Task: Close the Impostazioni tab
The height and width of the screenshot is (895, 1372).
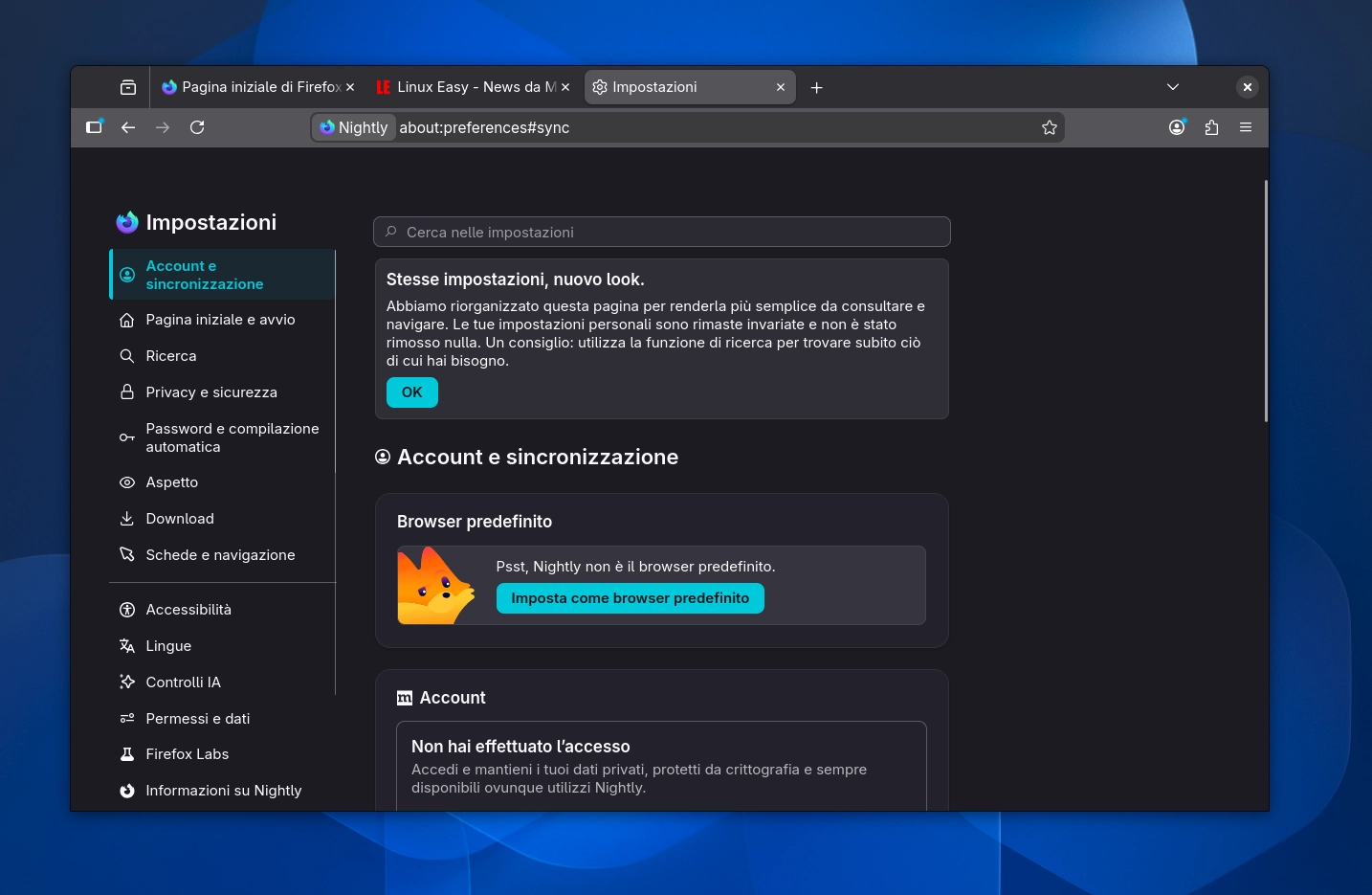Action: [x=781, y=87]
